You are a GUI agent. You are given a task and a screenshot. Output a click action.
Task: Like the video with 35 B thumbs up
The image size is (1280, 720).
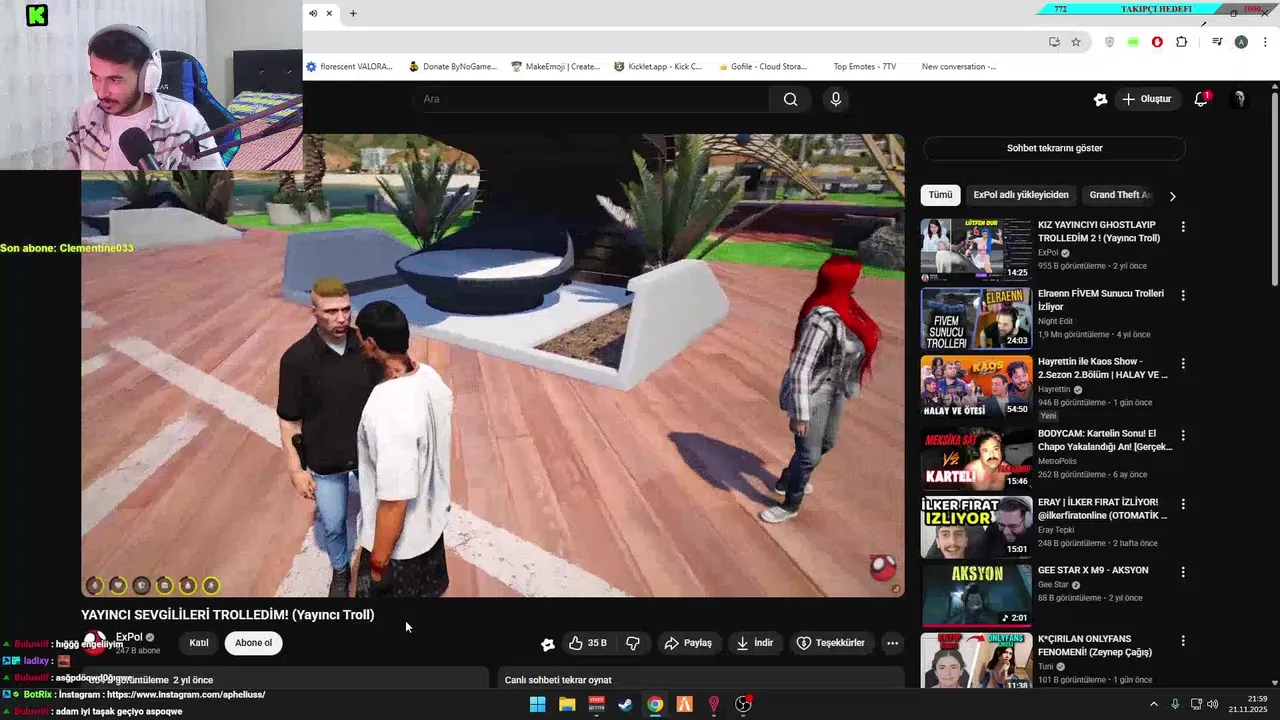click(589, 643)
